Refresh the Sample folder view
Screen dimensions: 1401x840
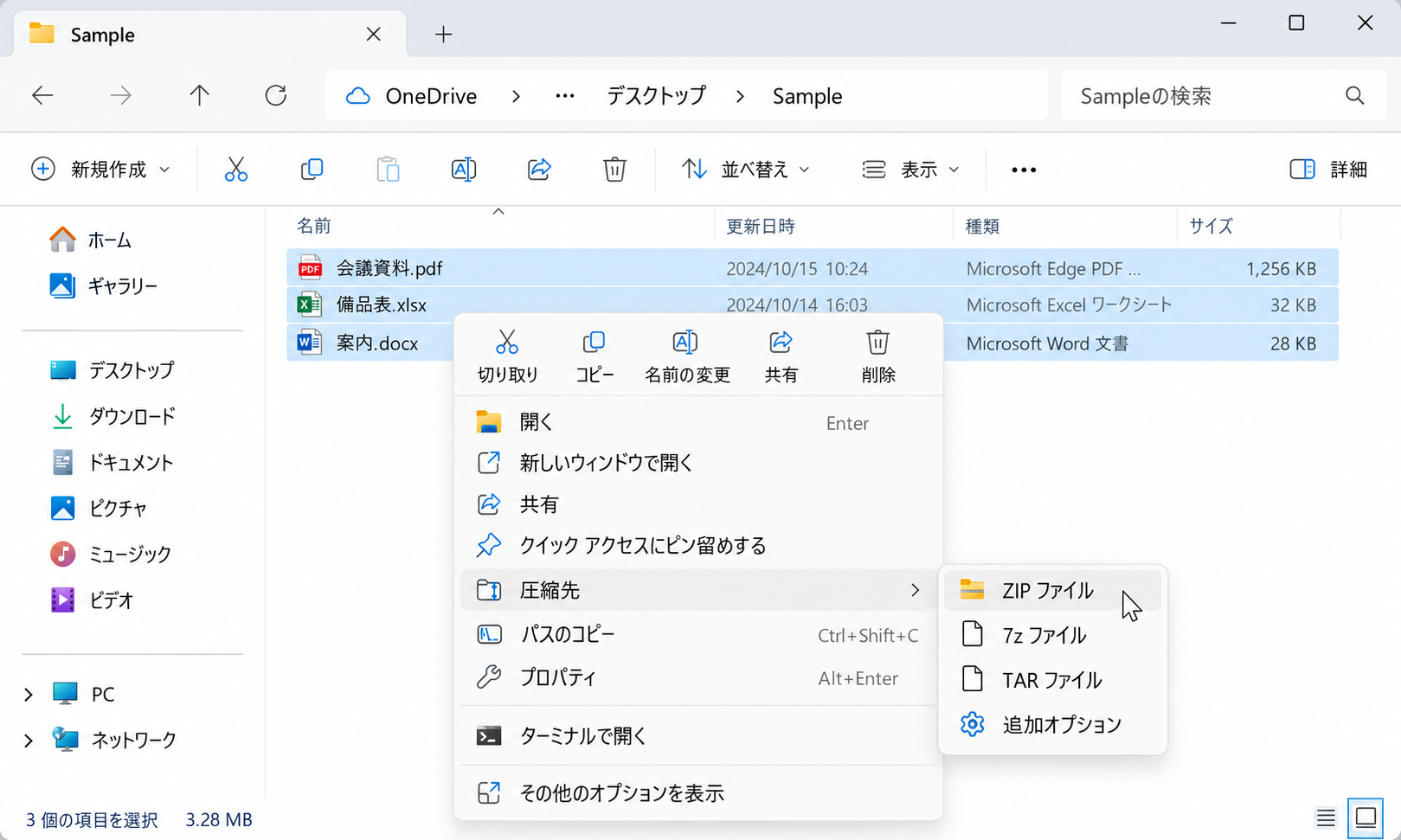click(276, 95)
